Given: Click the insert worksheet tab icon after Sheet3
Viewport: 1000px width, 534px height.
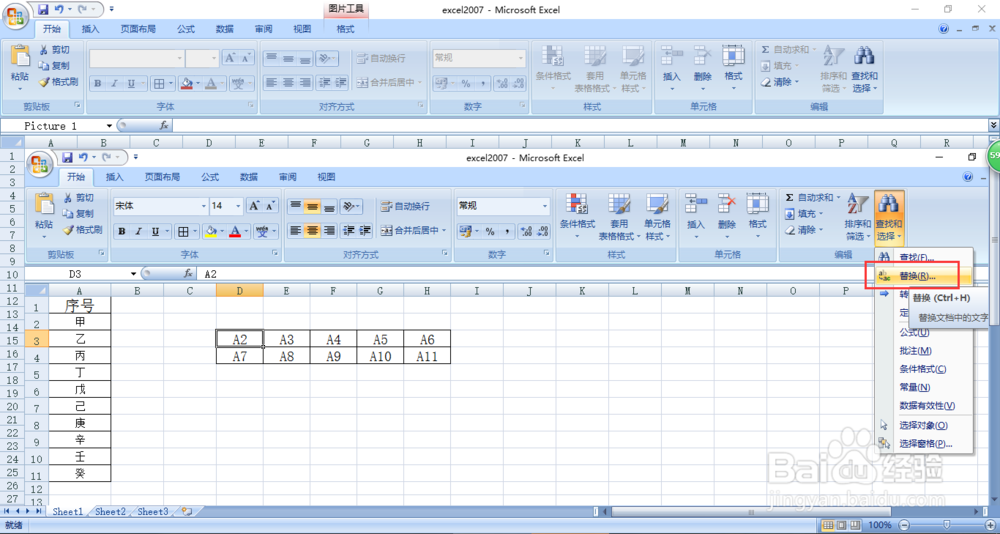Looking at the screenshot, I should pos(186,512).
